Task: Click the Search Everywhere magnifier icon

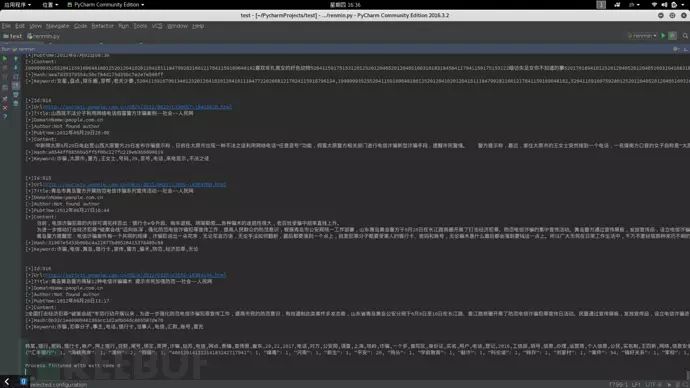Action: tap(685, 36)
